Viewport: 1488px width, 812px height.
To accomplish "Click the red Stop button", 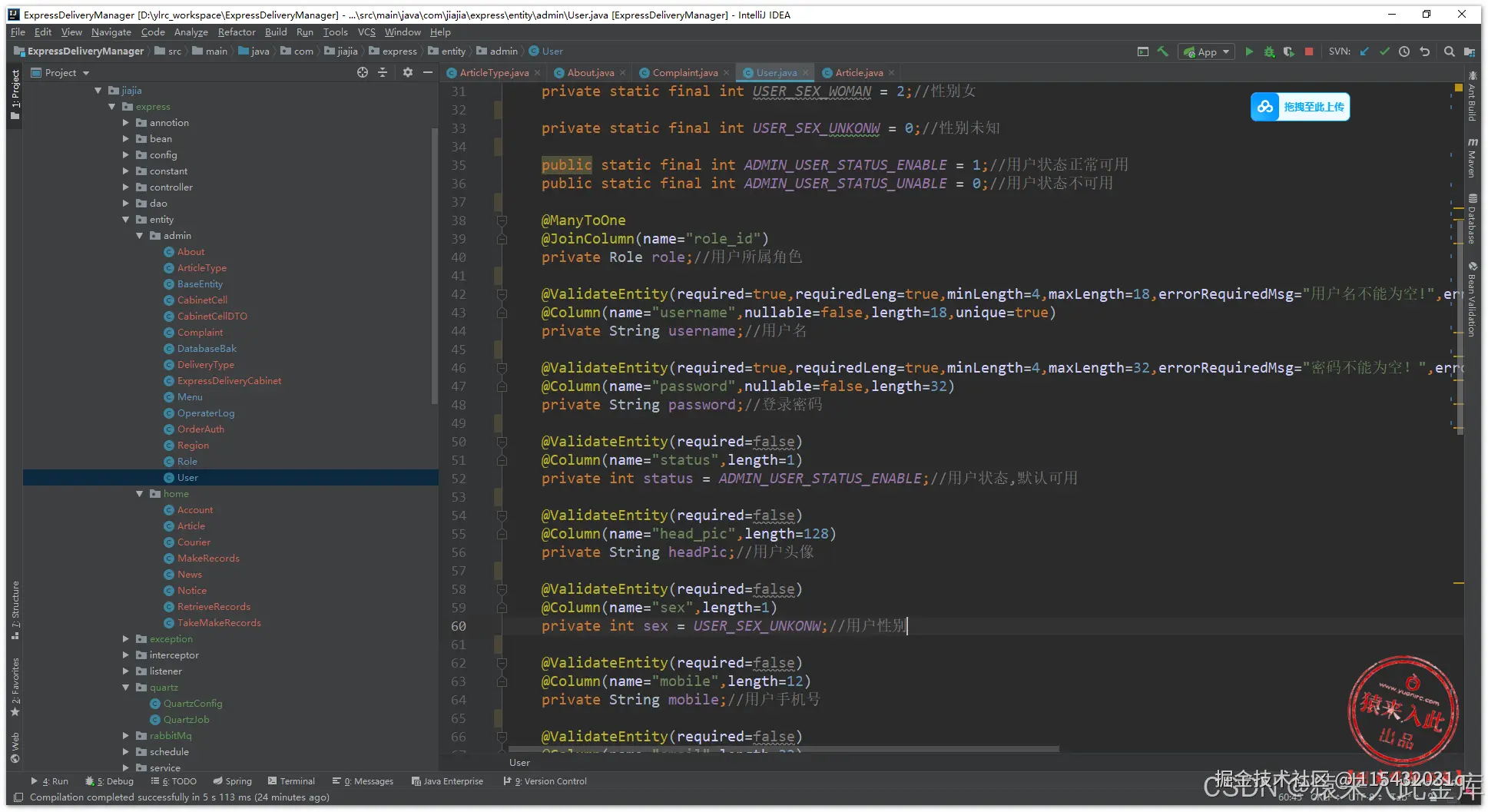I will coord(1309,51).
